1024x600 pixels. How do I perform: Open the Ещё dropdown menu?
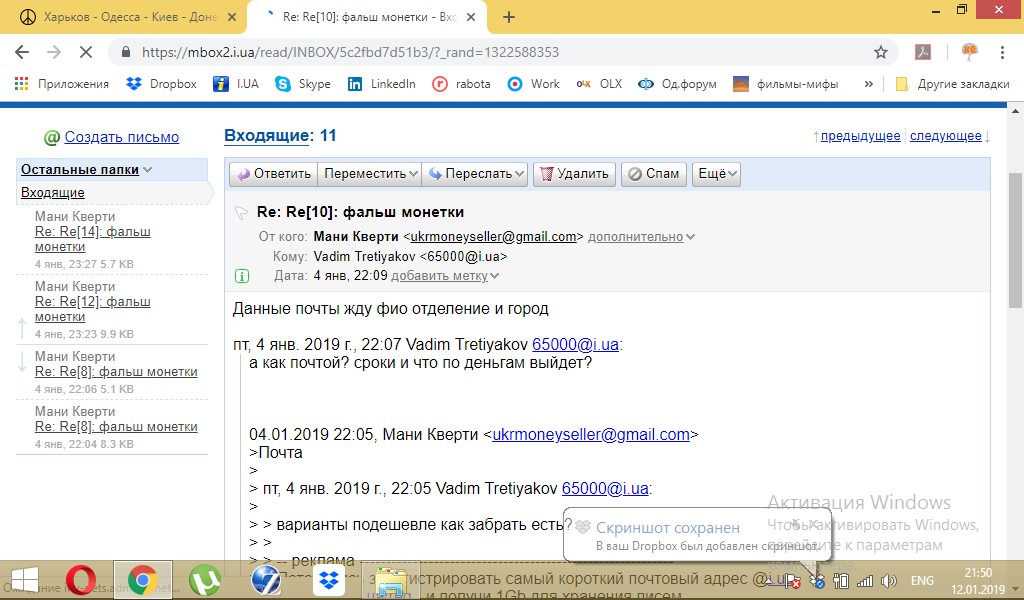(x=716, y=174)
